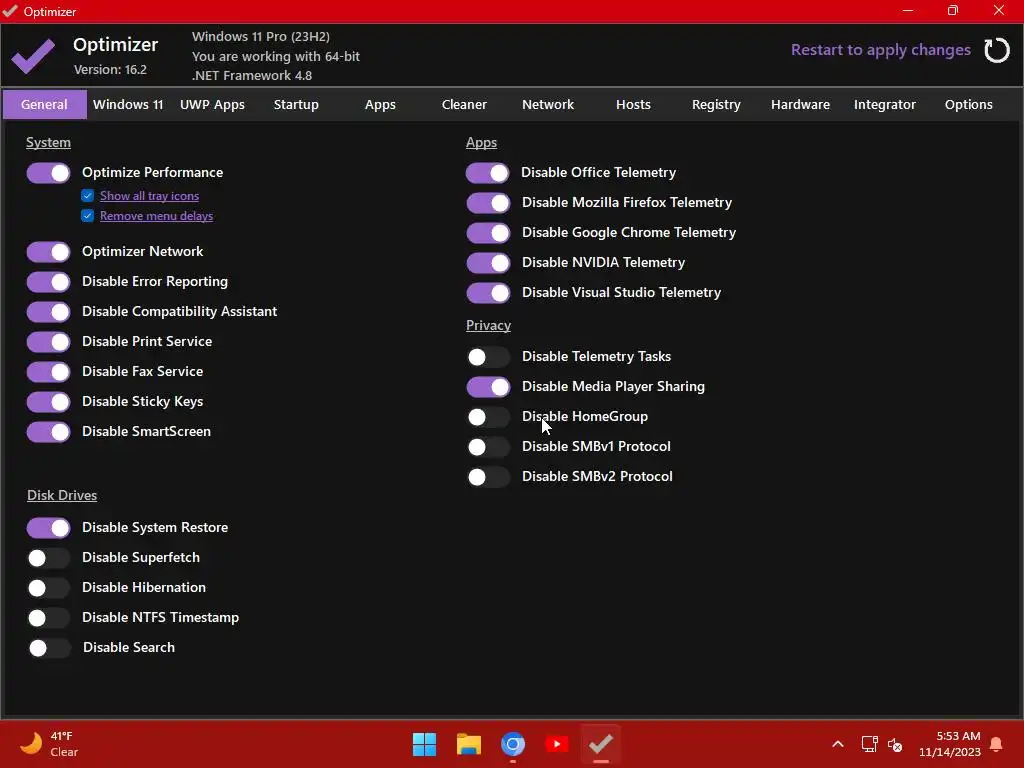Open the Cleaner tab
Viewport: 1024px width, 768px height.
click(464, 104)
